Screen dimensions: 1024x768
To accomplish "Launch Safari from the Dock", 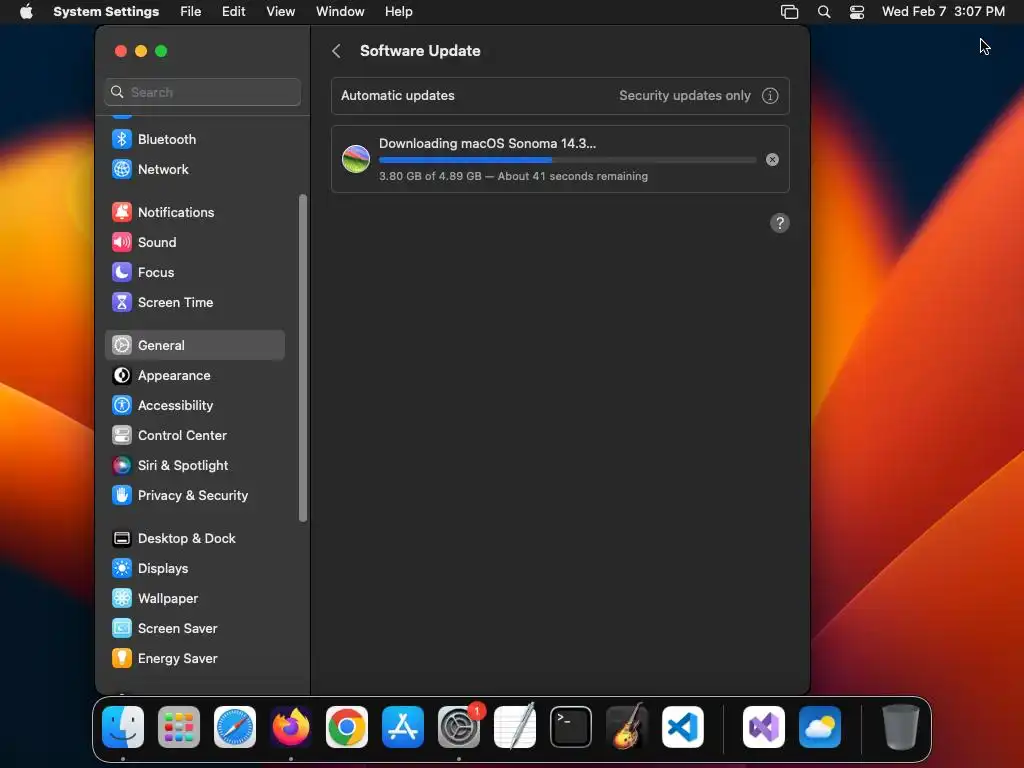I will click(234, 727).
